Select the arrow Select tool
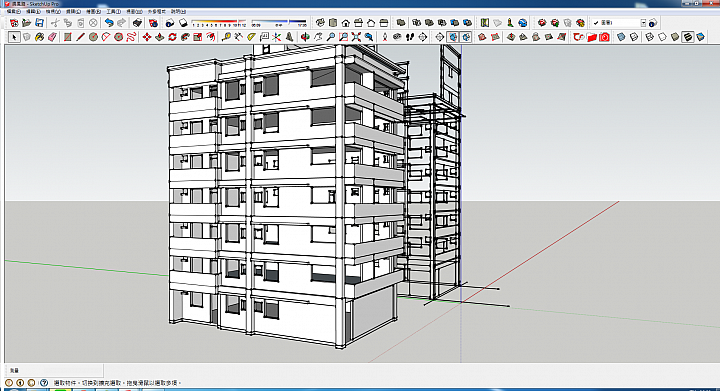The image size is (720, 391). click(x=14, y=37)
